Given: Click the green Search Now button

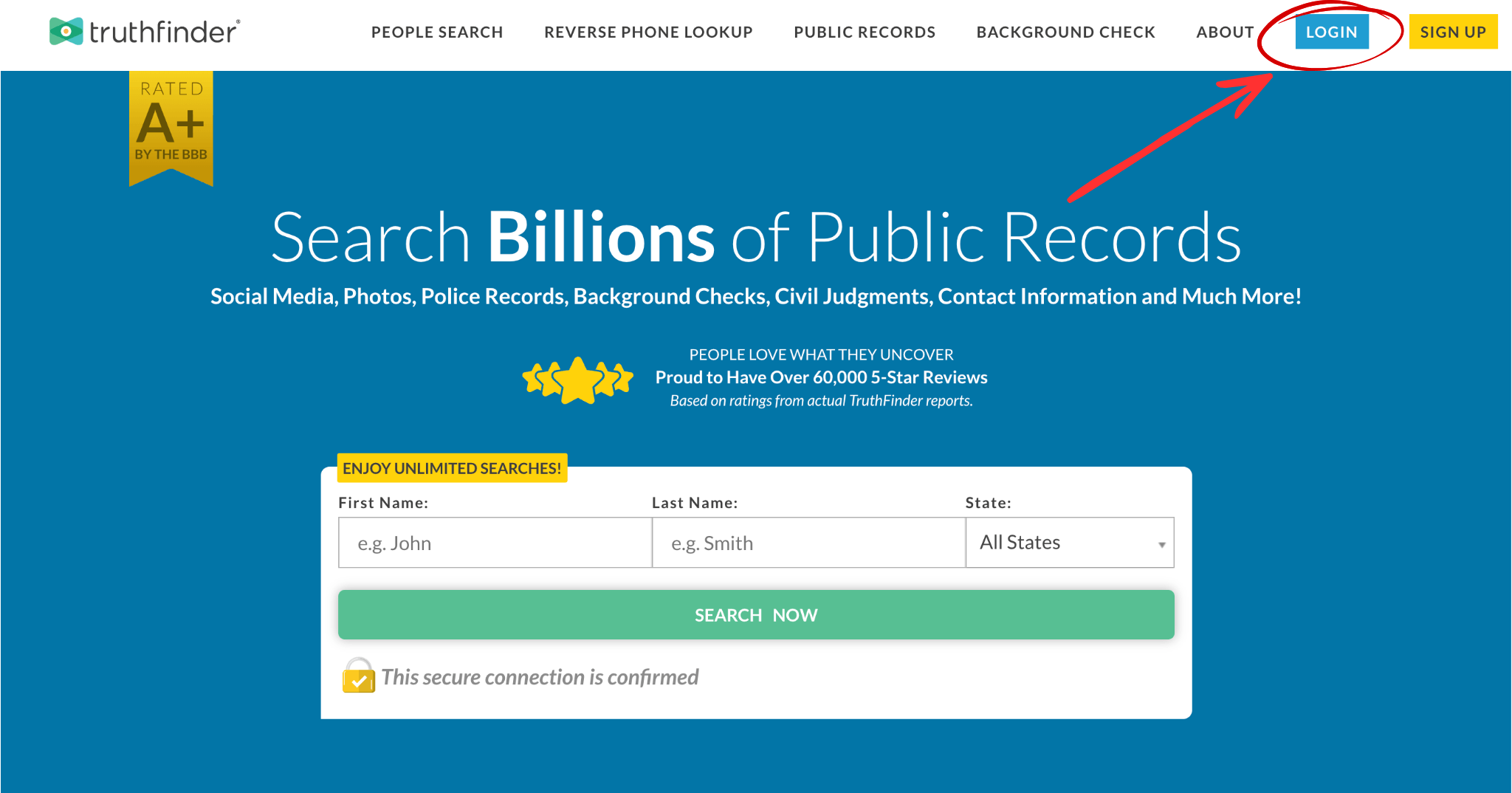Looking at the screenshot, I should 756,614.
